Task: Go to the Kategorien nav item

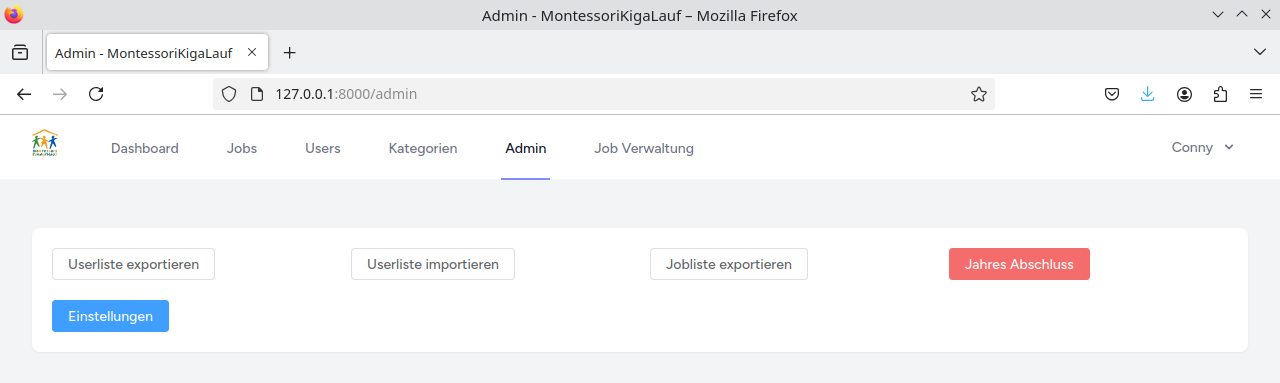Action: 423,148
